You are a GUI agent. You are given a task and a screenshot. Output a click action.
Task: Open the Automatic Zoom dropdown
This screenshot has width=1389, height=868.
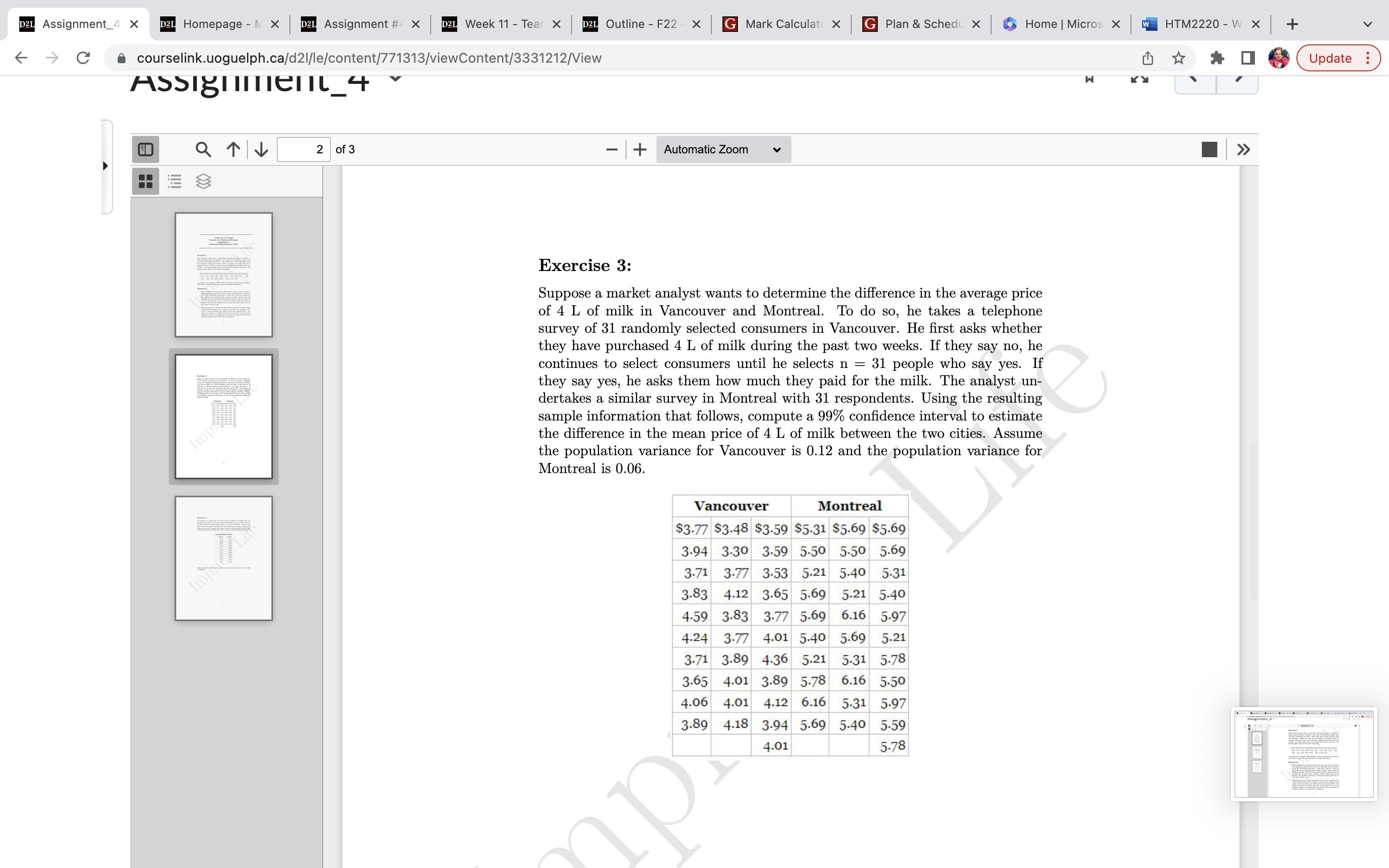(x=722, y=149)
